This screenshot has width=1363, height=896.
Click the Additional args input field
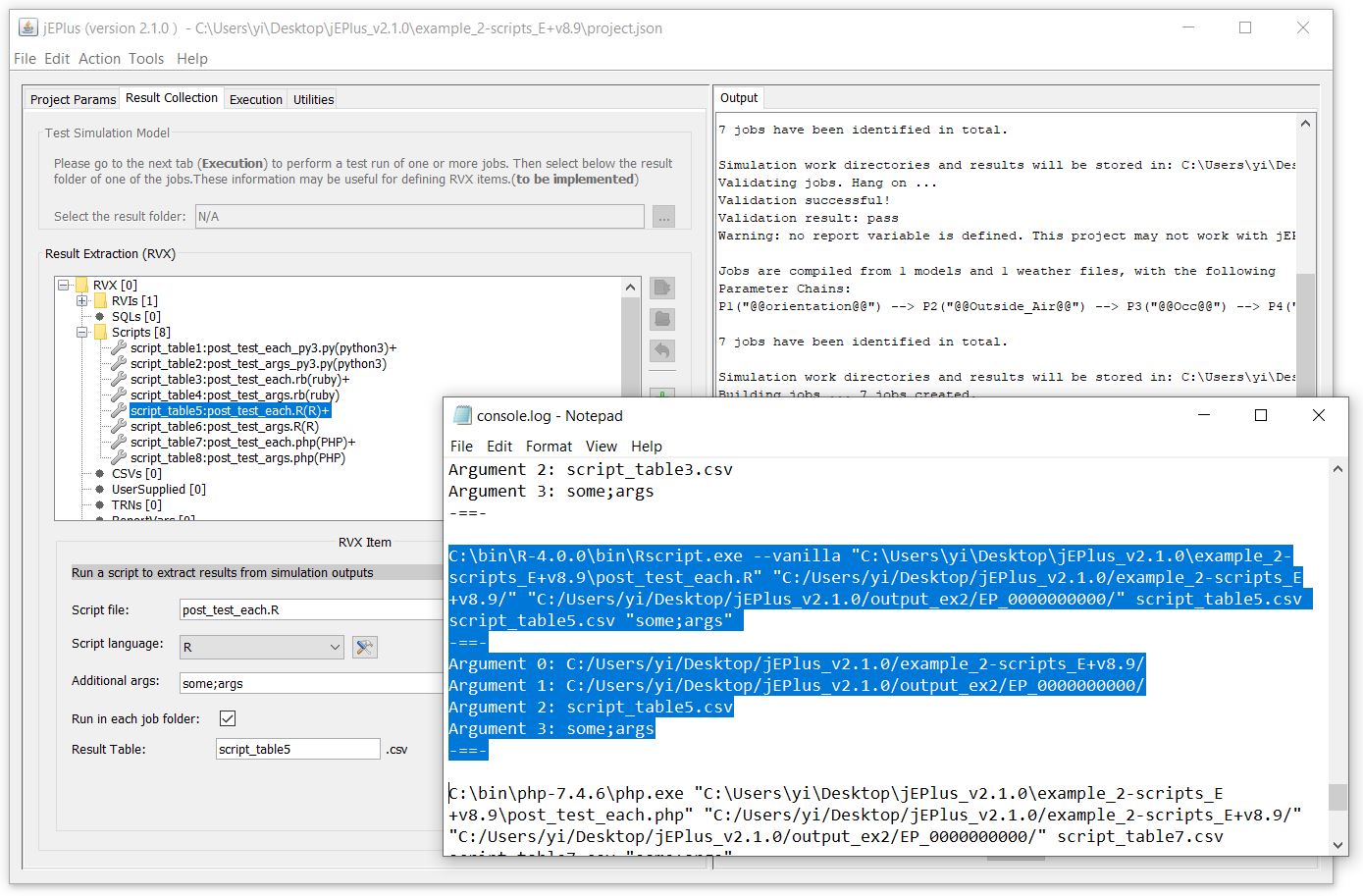click(x=311, y=683)
